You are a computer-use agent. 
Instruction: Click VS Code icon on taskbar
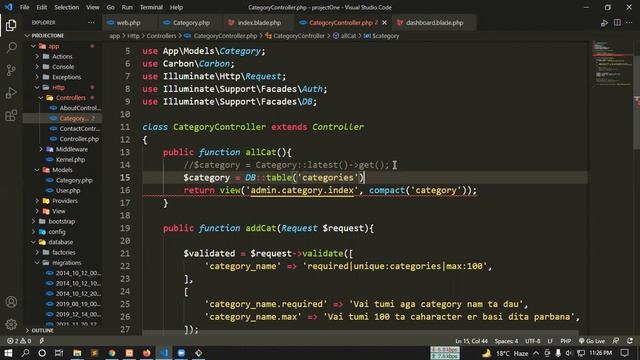(164, 353)
